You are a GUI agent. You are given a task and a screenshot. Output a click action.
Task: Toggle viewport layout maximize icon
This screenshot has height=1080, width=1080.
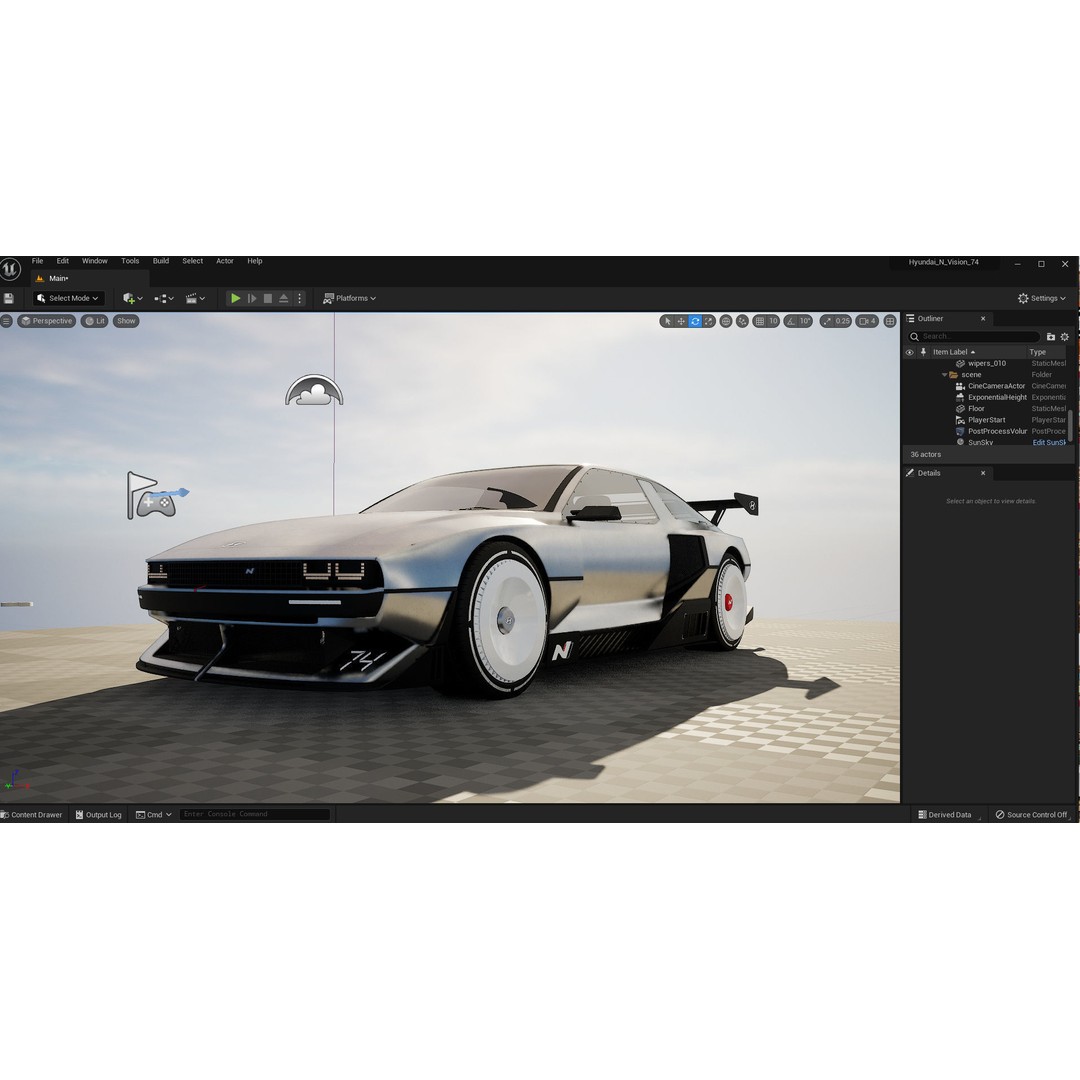tap(890, 321)
